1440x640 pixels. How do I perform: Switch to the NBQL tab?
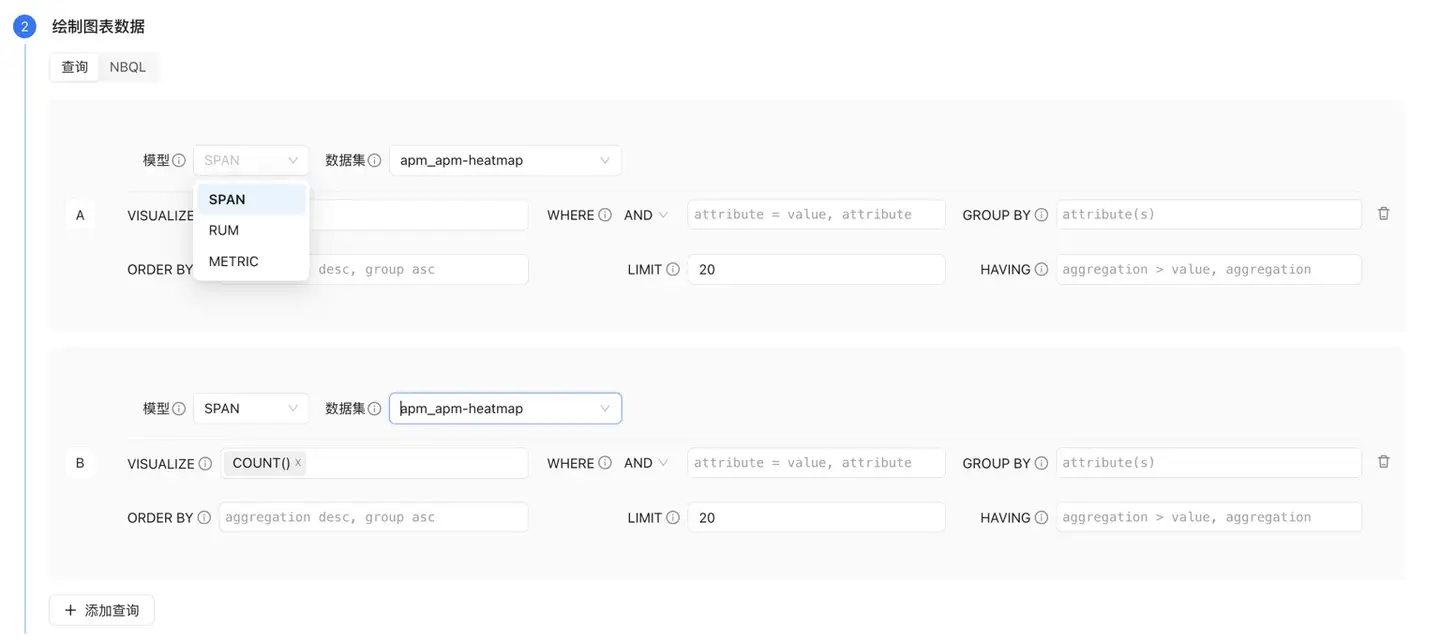127,67
